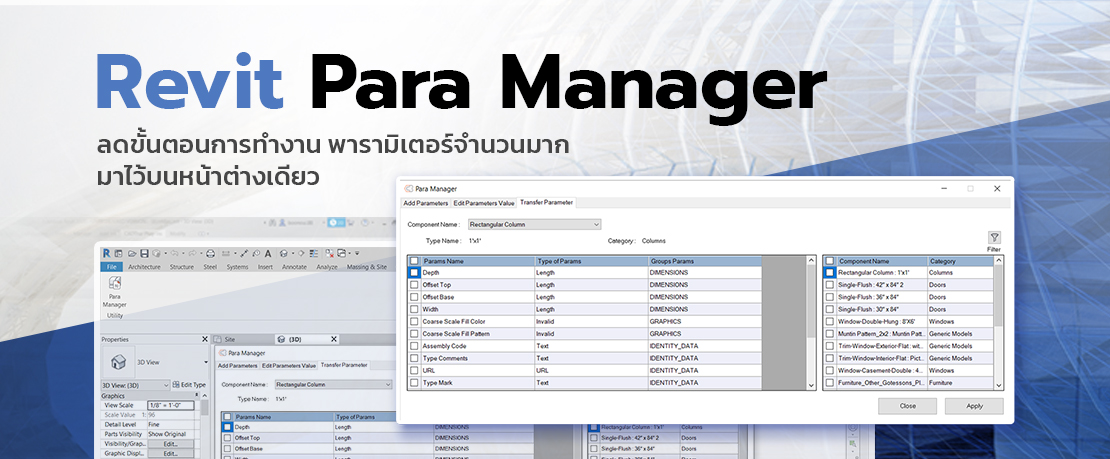Viewport: 1110px width, 459px height.
Task: Click the Filter funnel icon
Action: (x=994, y=238)
